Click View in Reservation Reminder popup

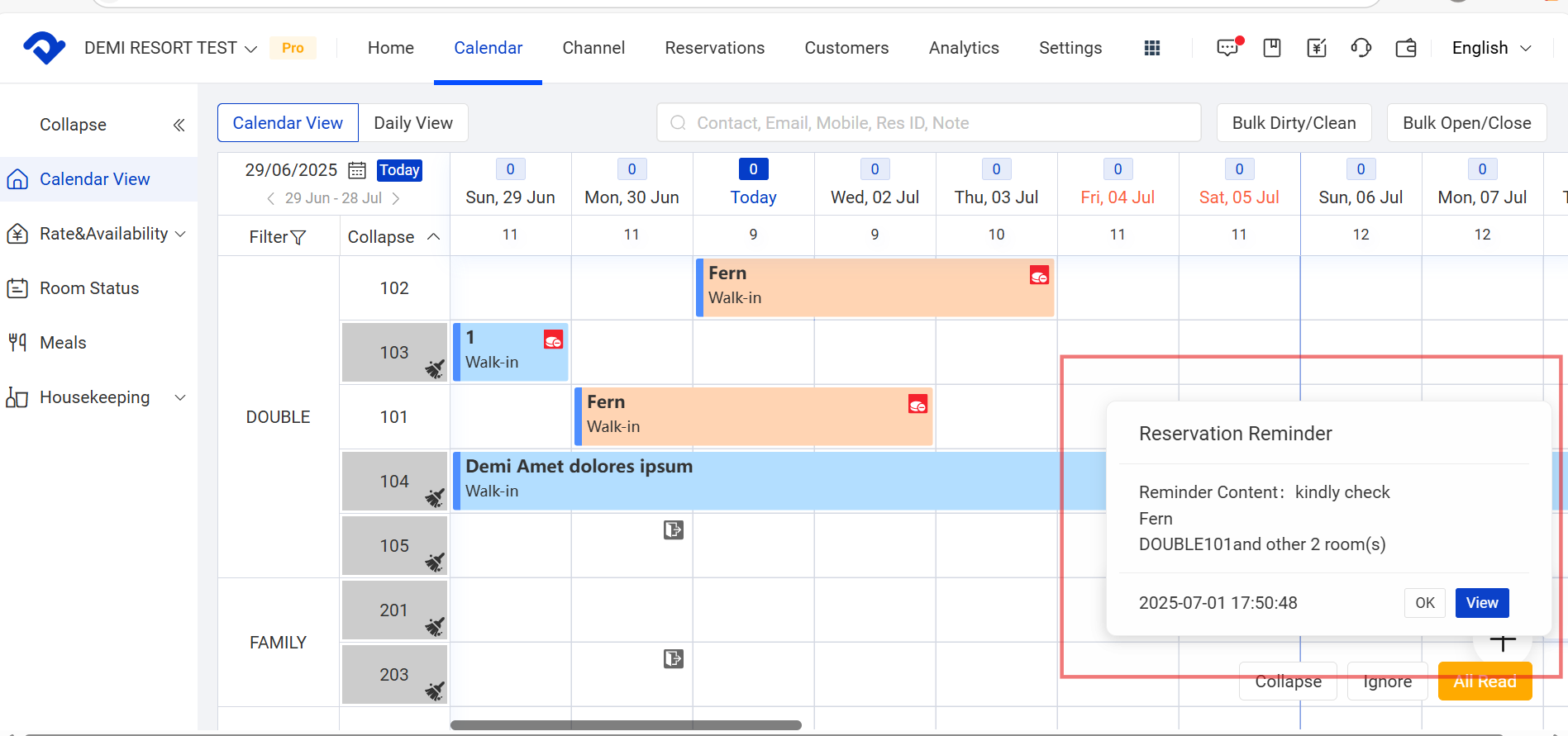(x=1481, y=603)
